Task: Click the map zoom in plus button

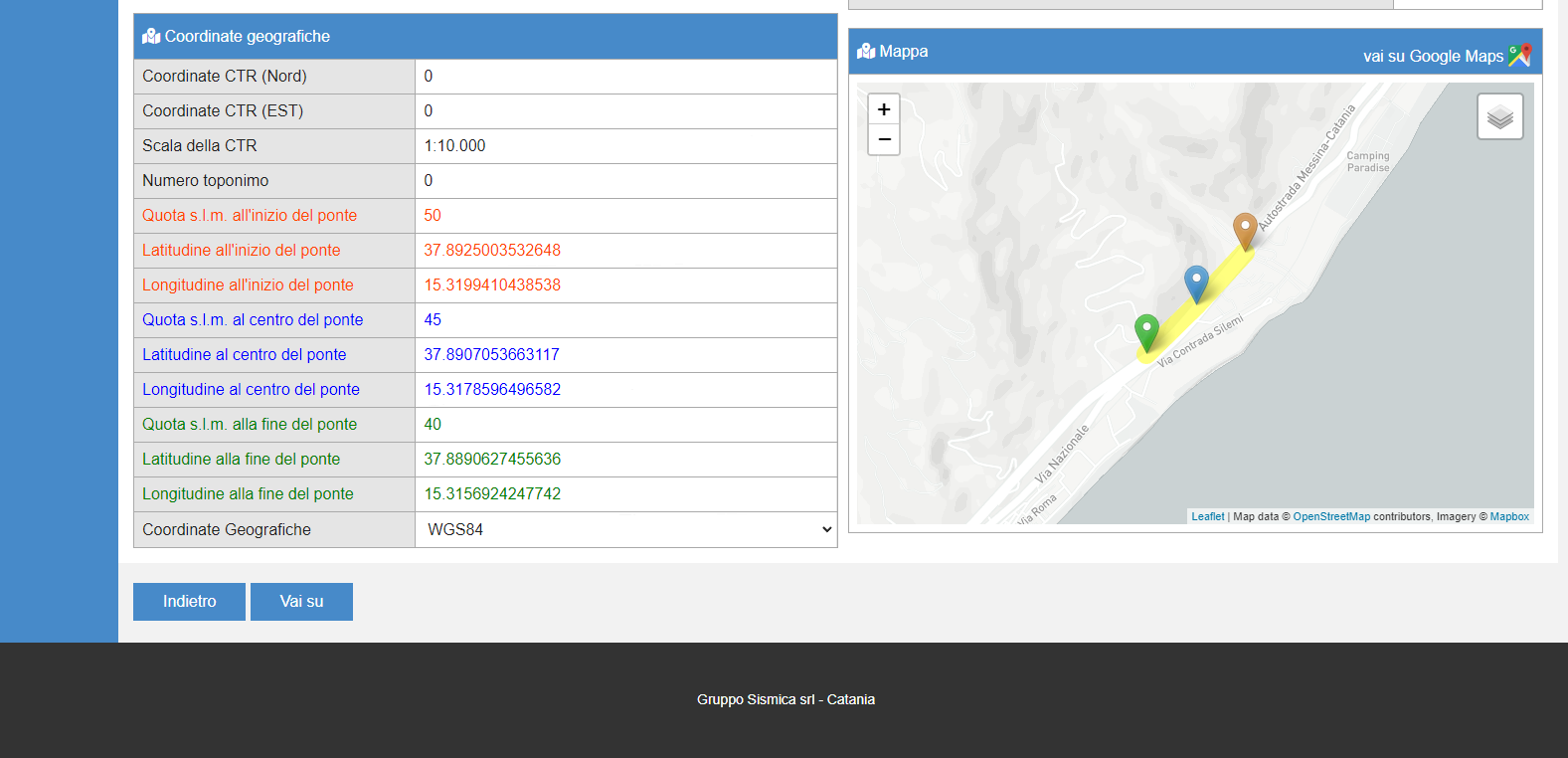Action: 884,109
